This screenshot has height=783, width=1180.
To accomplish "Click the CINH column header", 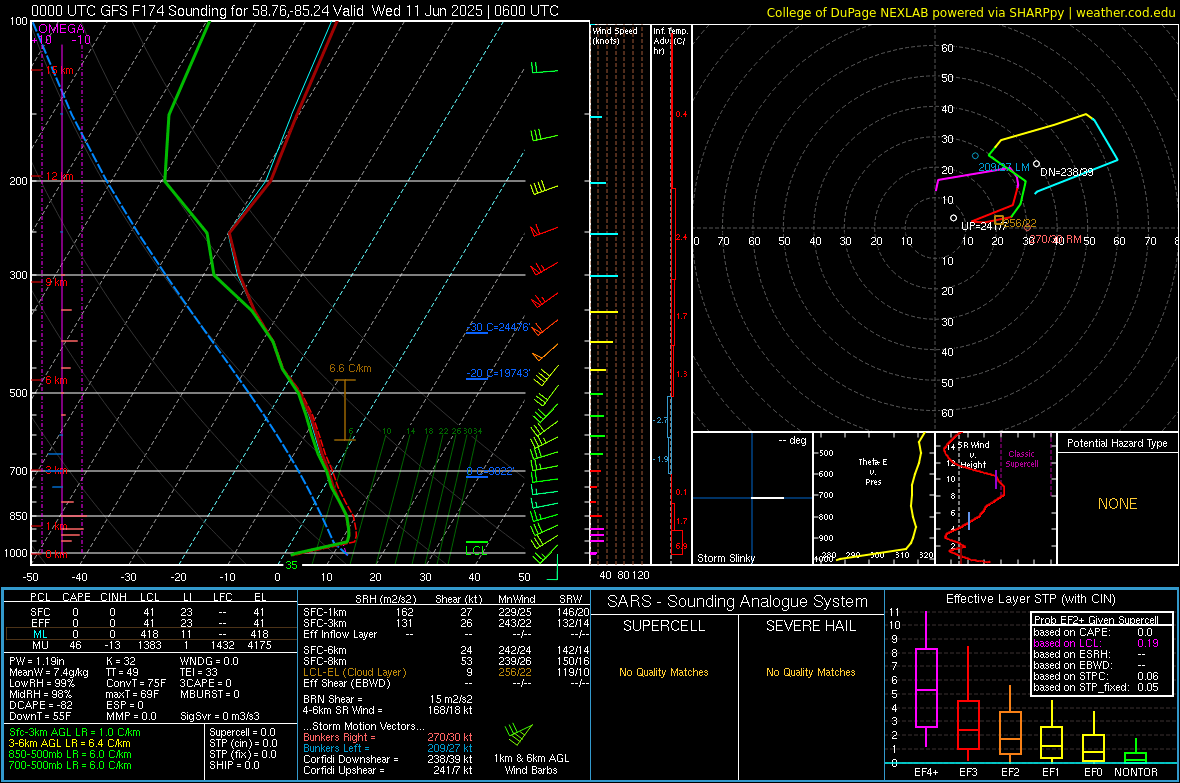I will click(114, 597).
